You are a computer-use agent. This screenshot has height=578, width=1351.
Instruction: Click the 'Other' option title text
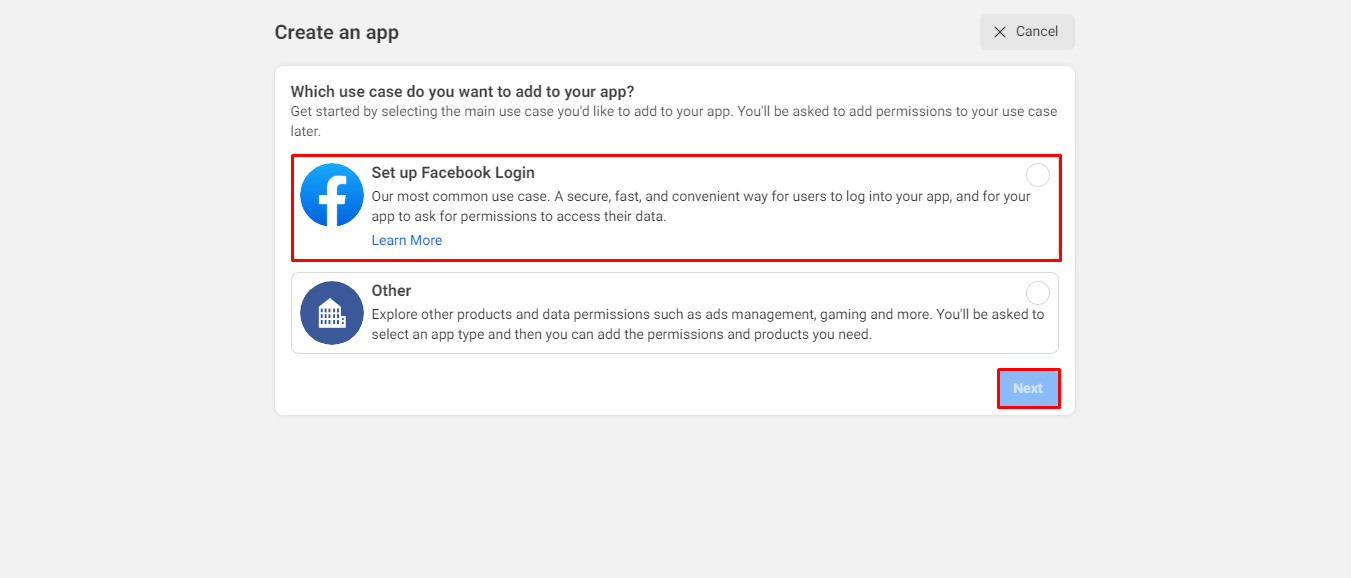pos(391,291)
